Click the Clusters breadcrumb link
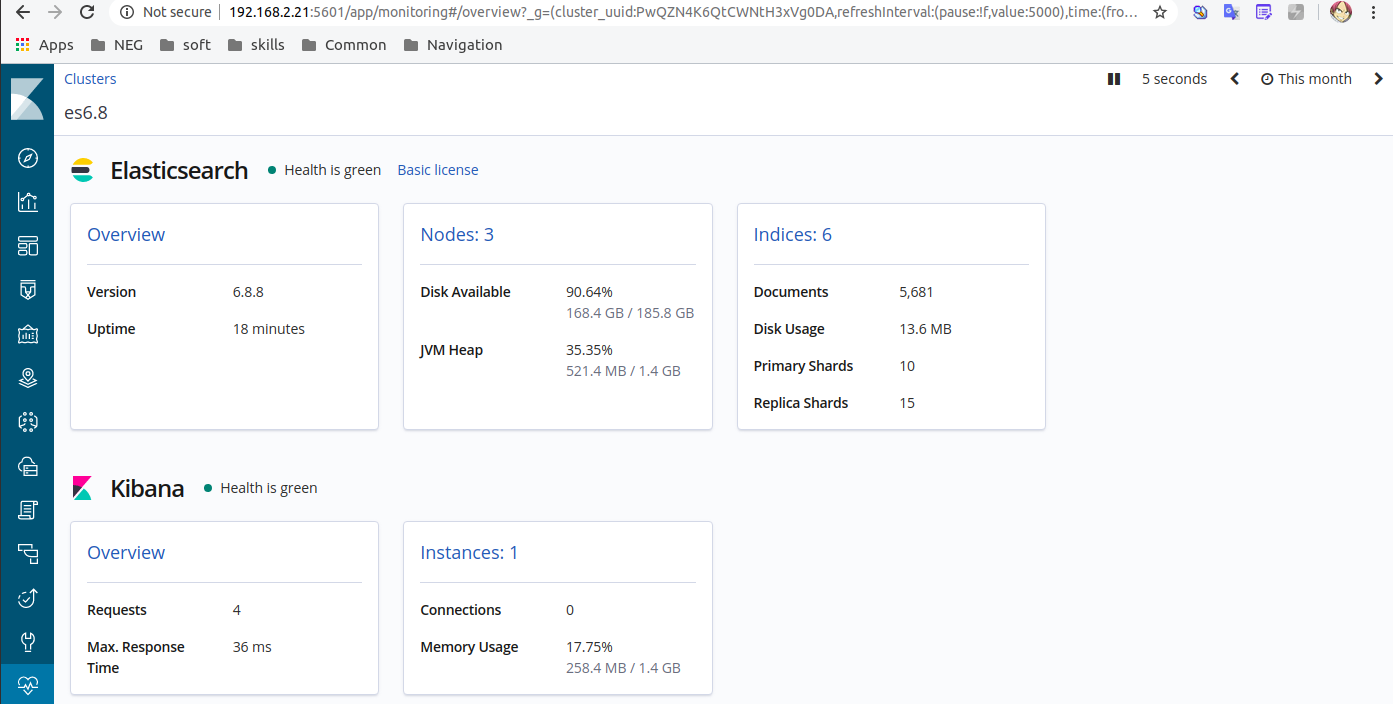1393x704 pixels. [x=90, y=79]
